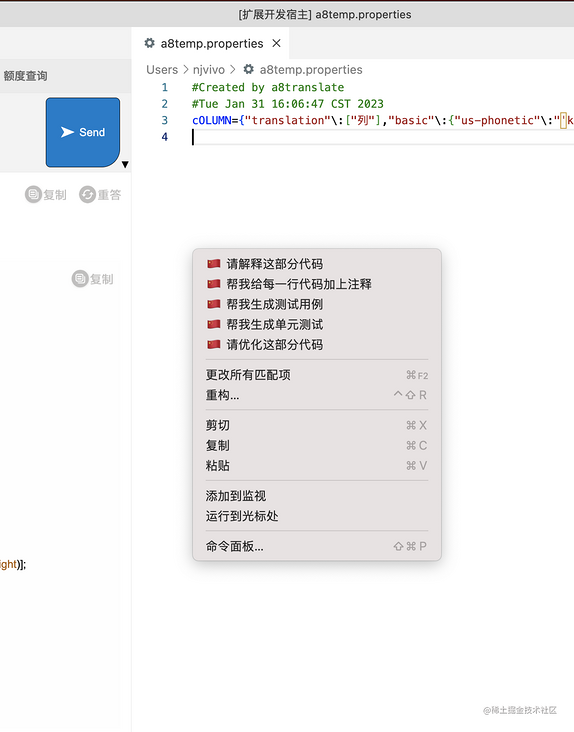This screenshot has height=732, width=574.
Task: Click gear icon in breadcrumb path
Action: point(249,69)
